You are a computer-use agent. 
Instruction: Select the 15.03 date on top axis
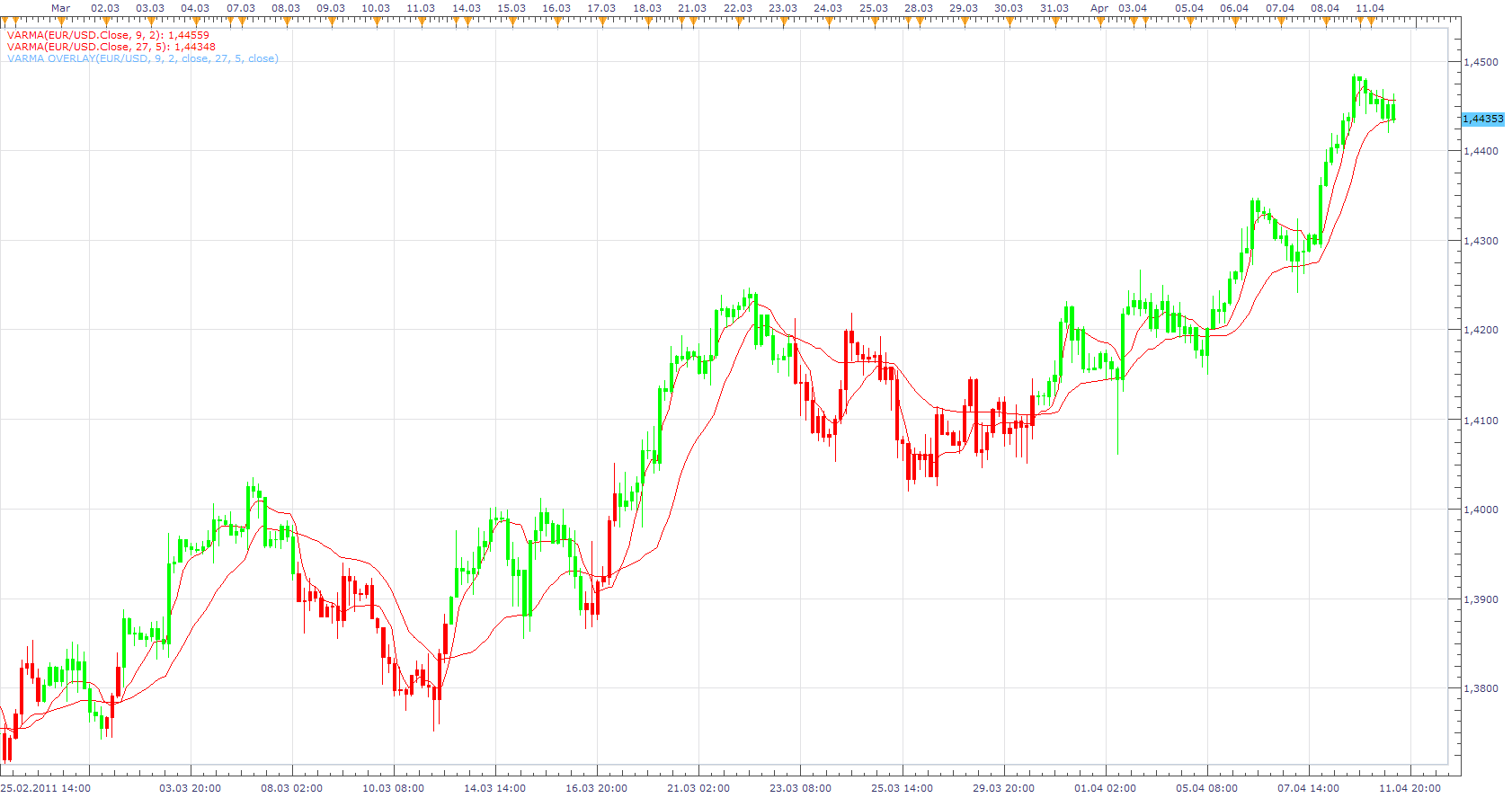tap(511, 8)
